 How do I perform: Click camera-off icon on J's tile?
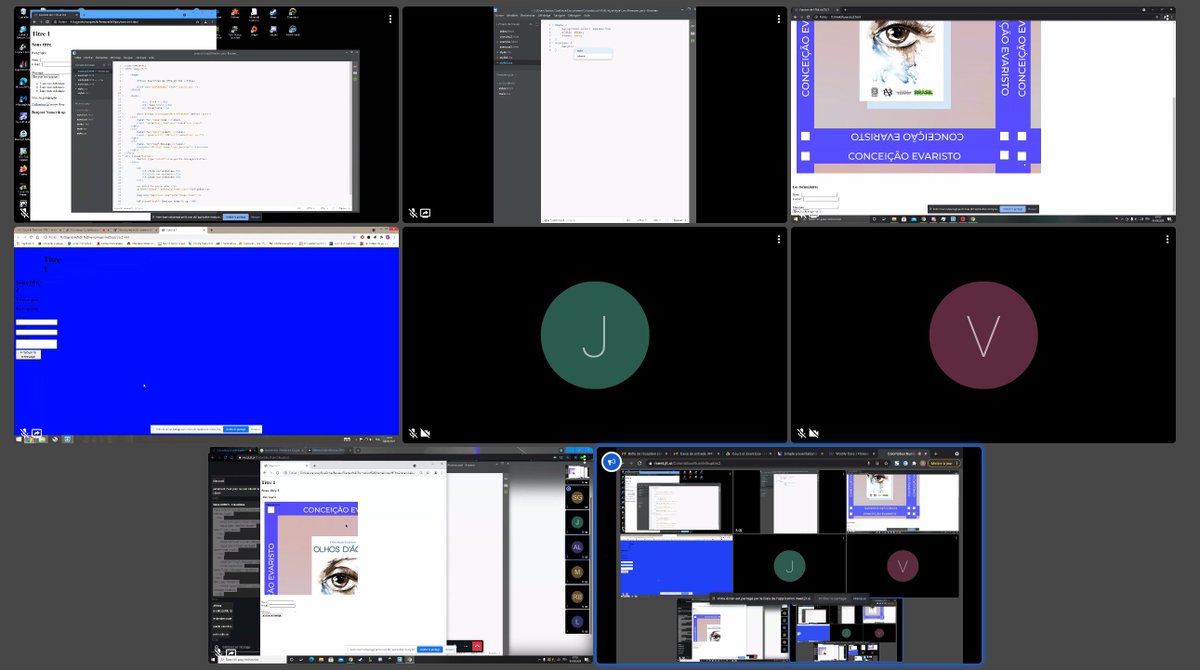coord(426,434)
